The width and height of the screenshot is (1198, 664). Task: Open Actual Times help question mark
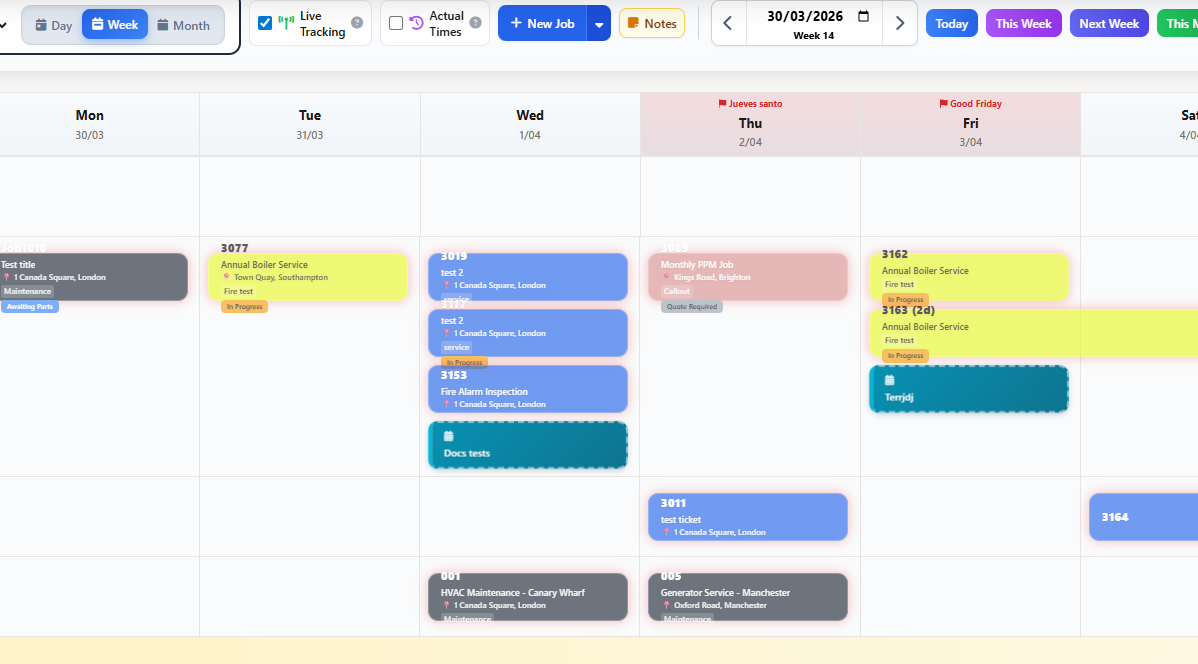coord(475,23)
